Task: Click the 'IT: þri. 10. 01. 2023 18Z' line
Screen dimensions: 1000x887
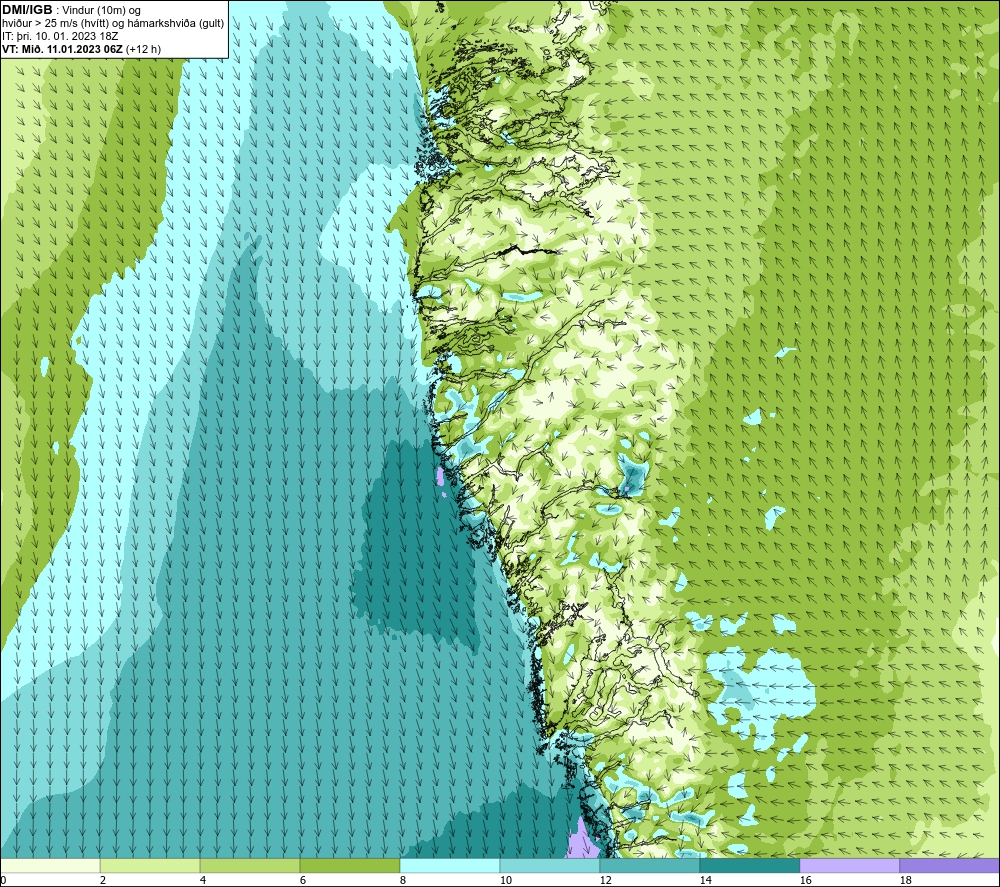Action: (x=60, y=36)
